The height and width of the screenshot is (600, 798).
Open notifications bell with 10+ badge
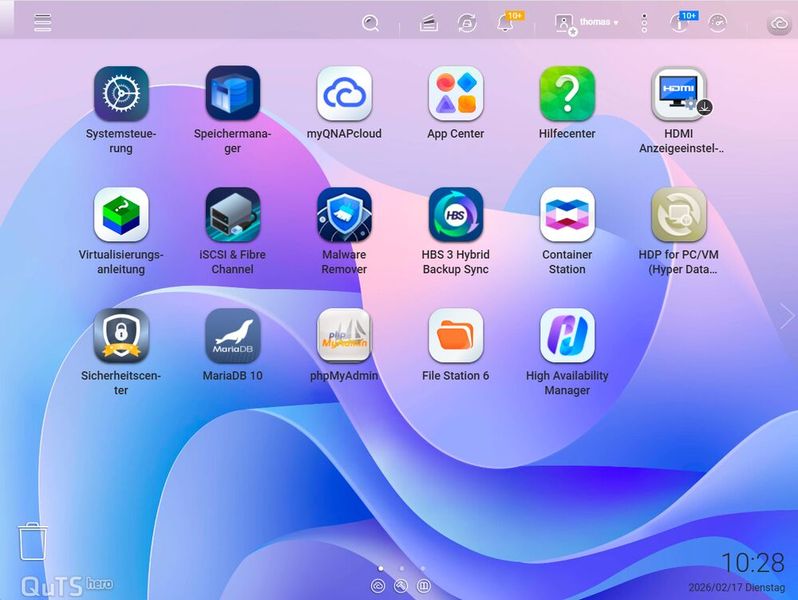pos(506,22)
